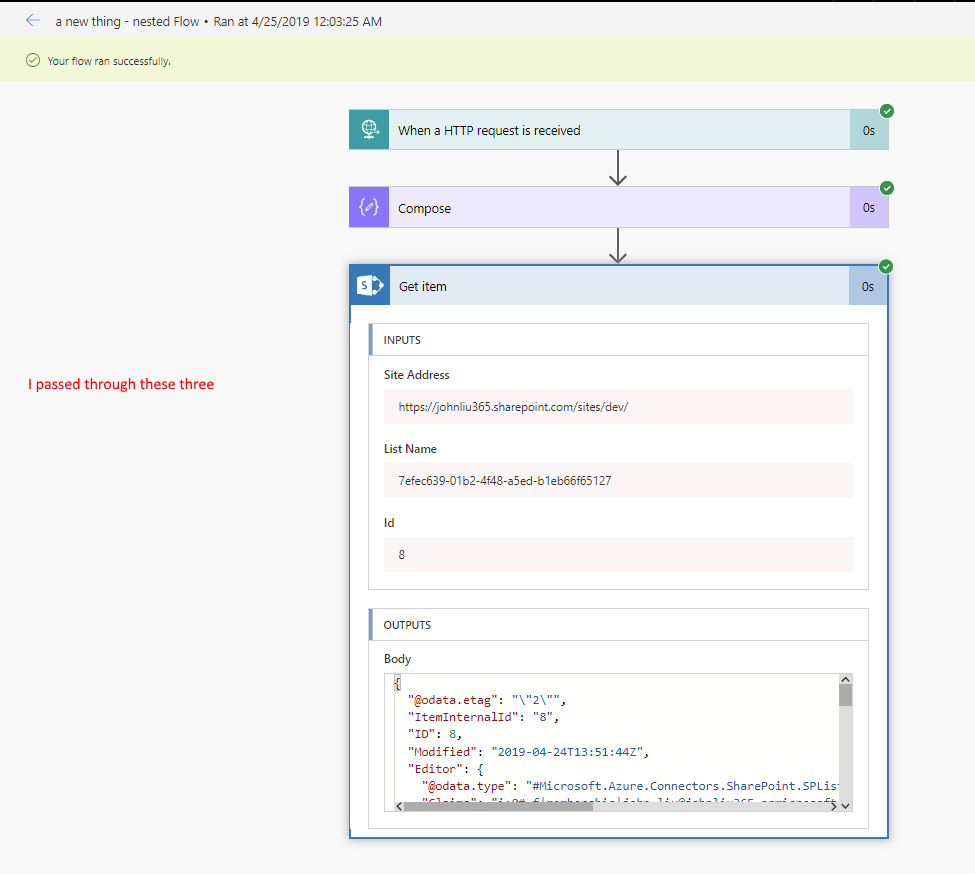Click the Site Address value field
975x874 pixels.
[x=618, y=407]
